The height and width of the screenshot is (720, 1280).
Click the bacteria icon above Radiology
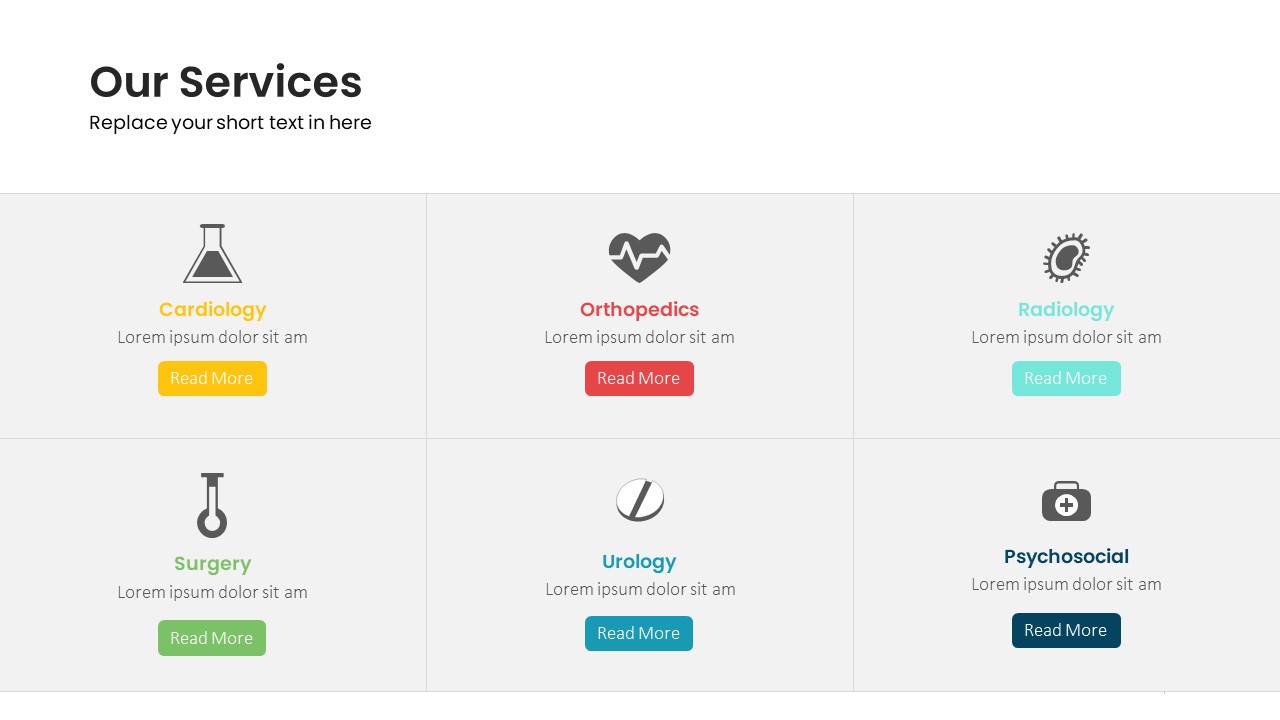(x=1066, y=258)
